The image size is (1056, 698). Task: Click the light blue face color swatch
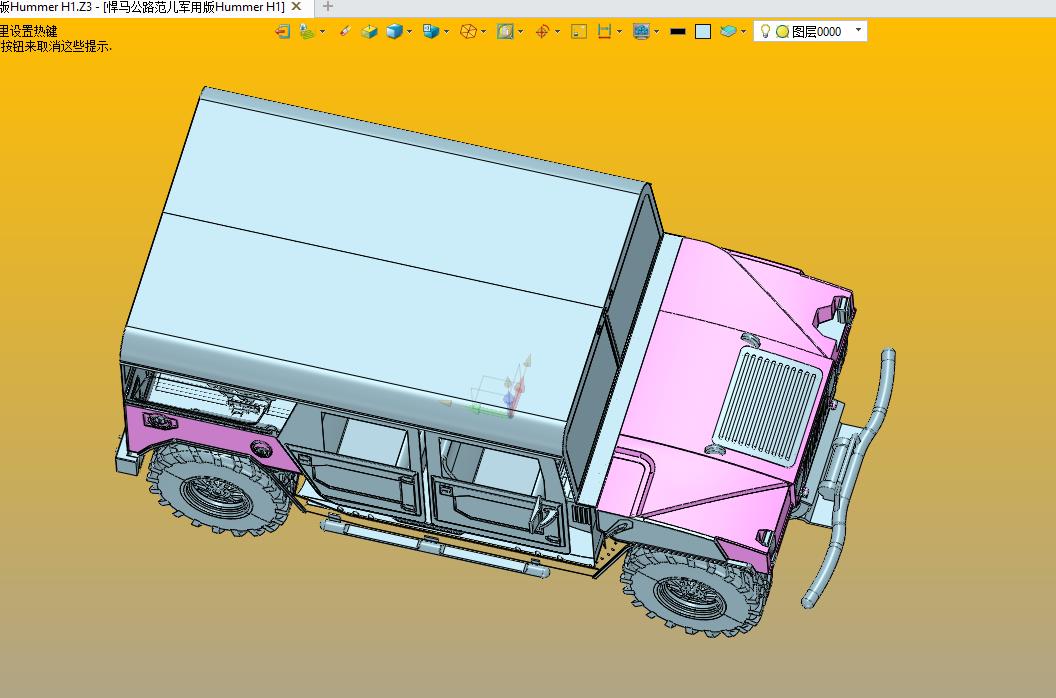tap(703, 32)
